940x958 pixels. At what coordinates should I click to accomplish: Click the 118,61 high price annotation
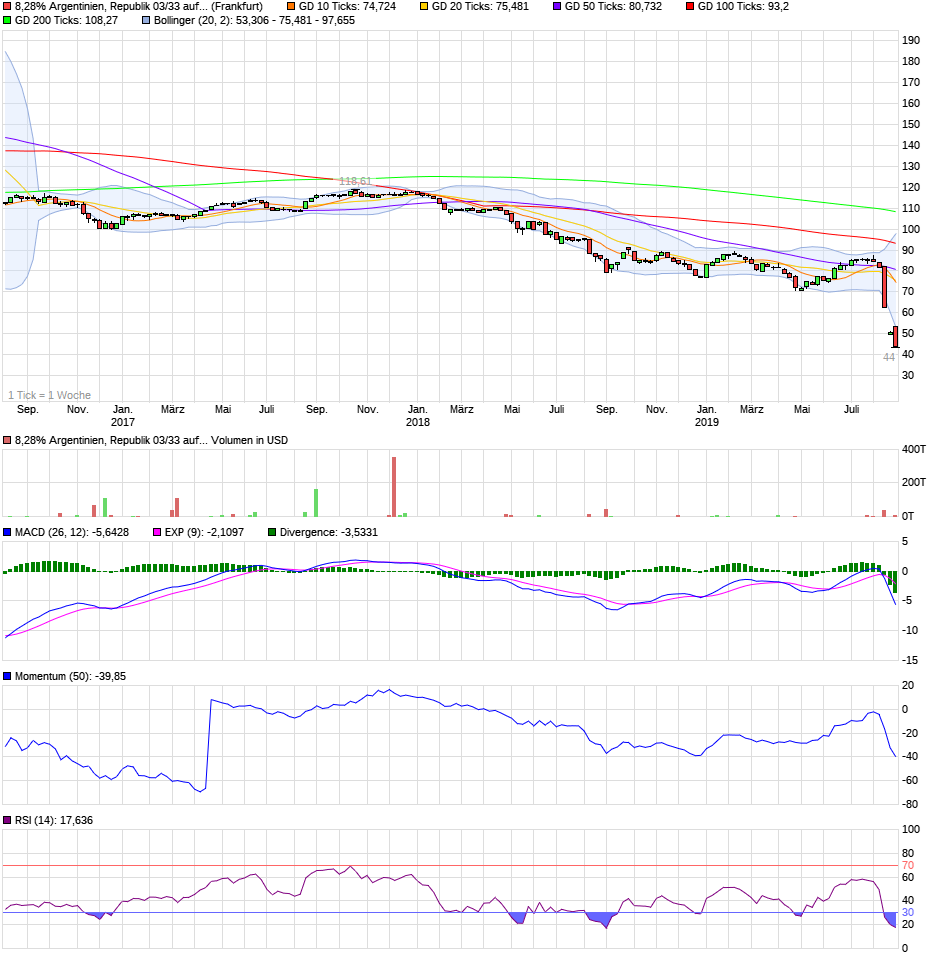click(x=355, y=181)
